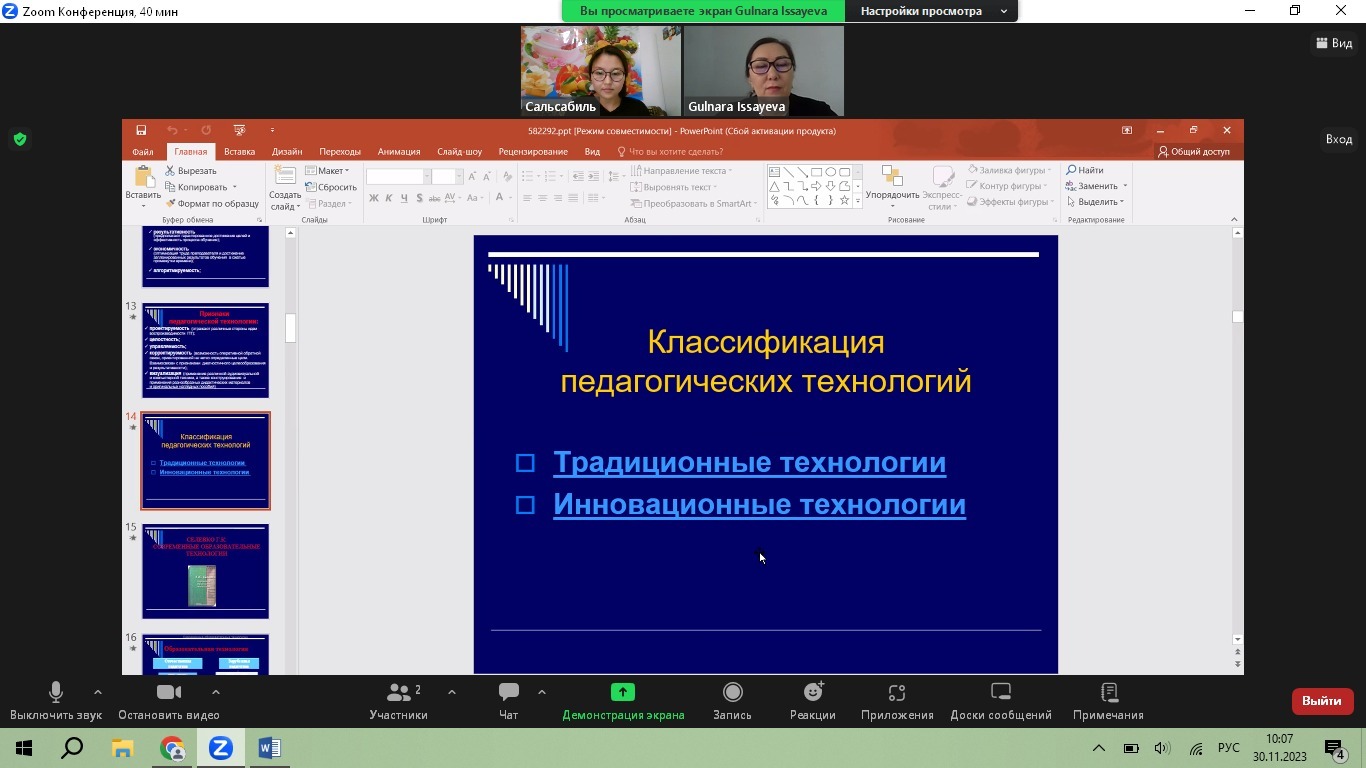Select slide 15 thumbnail
The width and height of the screenshot is (1366, 768).
[x=205, y=571]
